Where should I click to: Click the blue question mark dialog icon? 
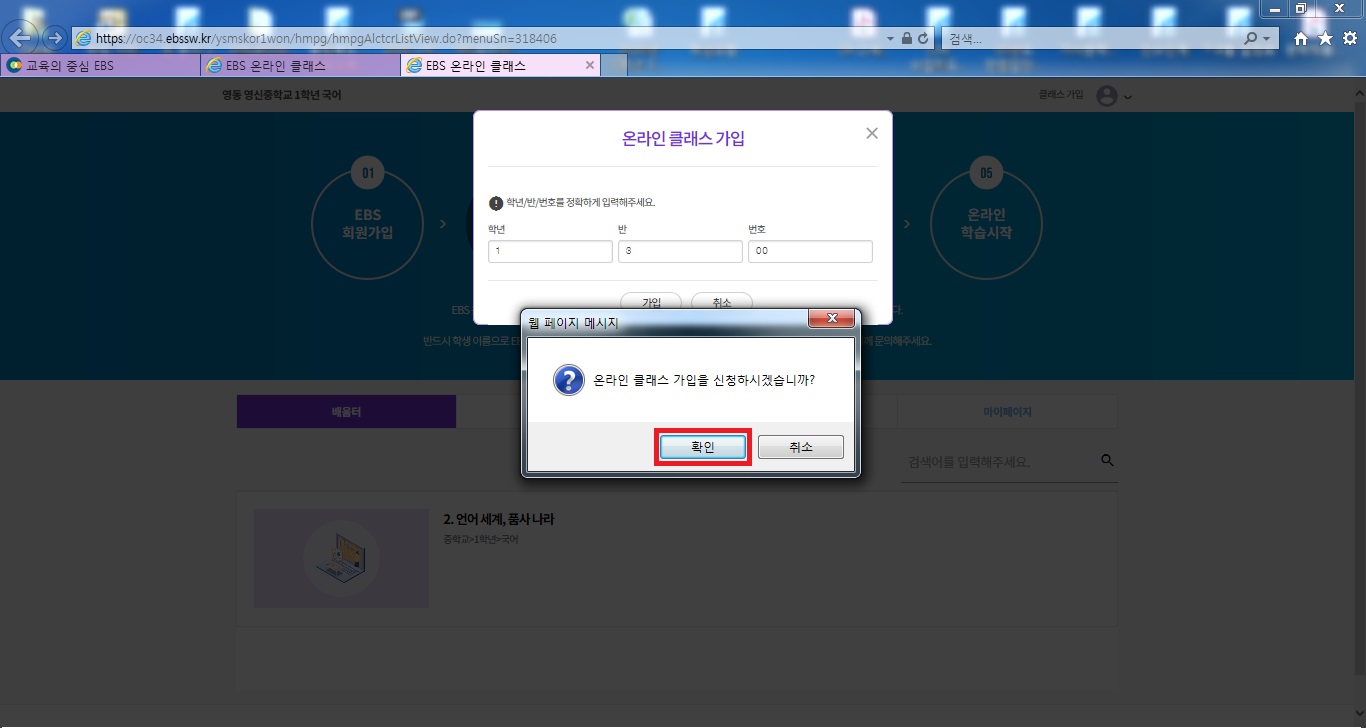click(569, 380)
